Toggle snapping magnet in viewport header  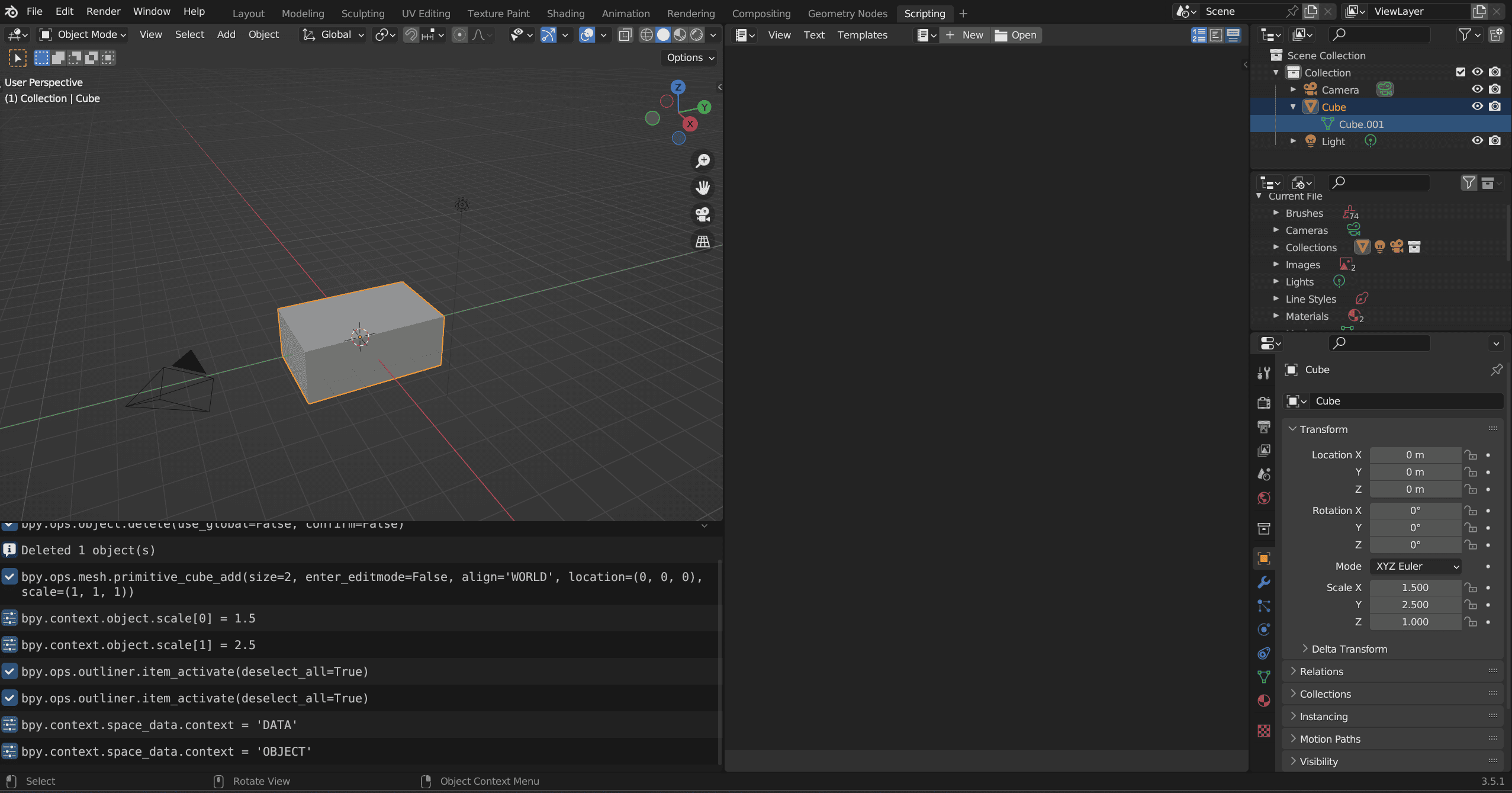411,35
